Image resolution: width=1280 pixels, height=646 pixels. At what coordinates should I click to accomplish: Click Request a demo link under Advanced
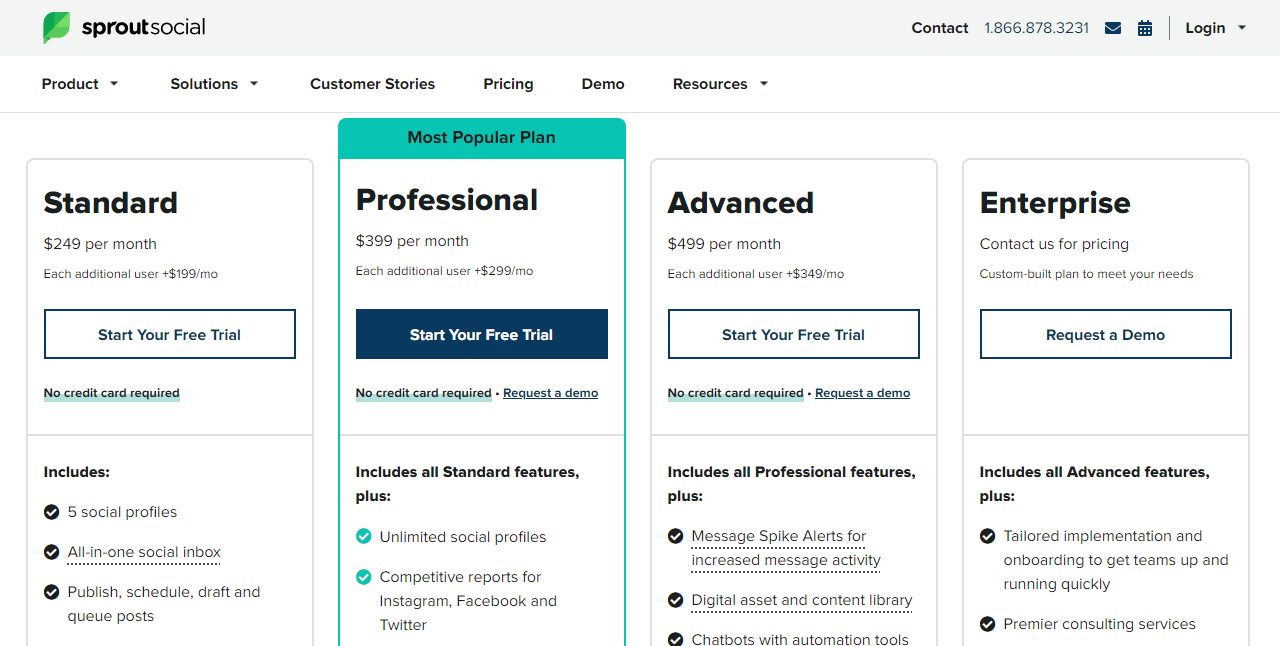[x=862, y=393]
